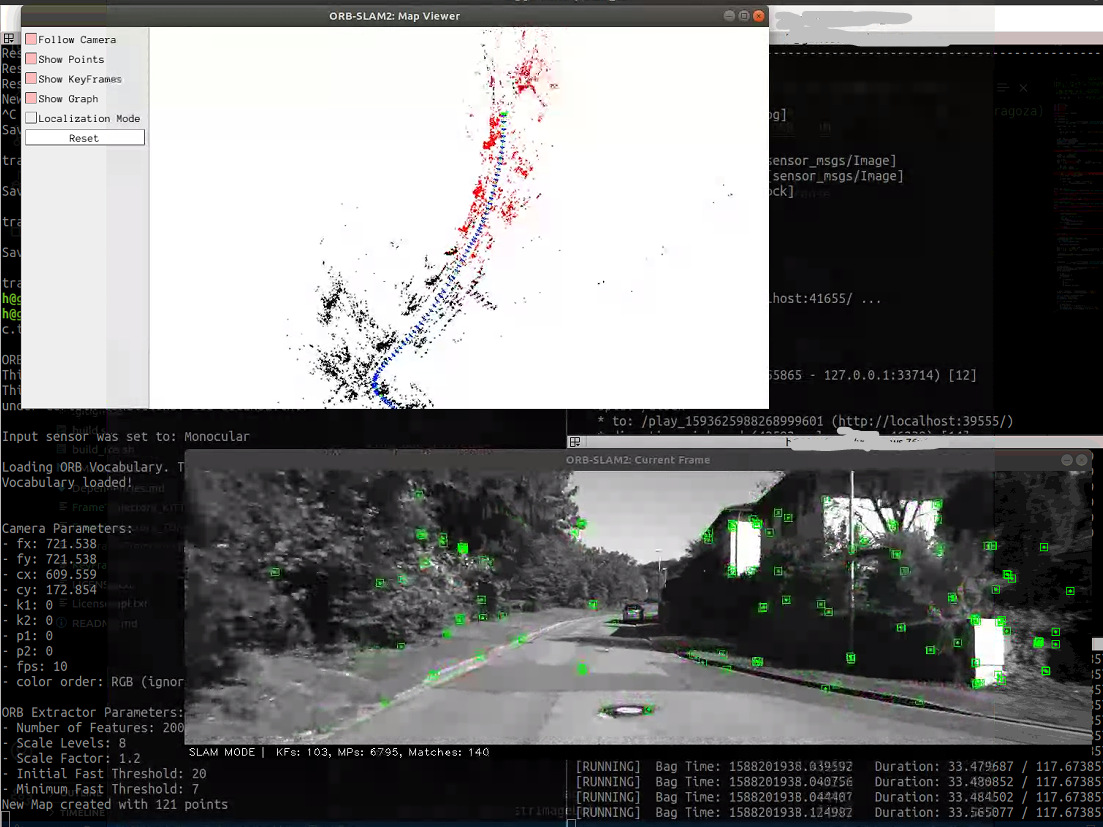Select the ORB-SLAM2: Map Viewer window title

point(394,16)
